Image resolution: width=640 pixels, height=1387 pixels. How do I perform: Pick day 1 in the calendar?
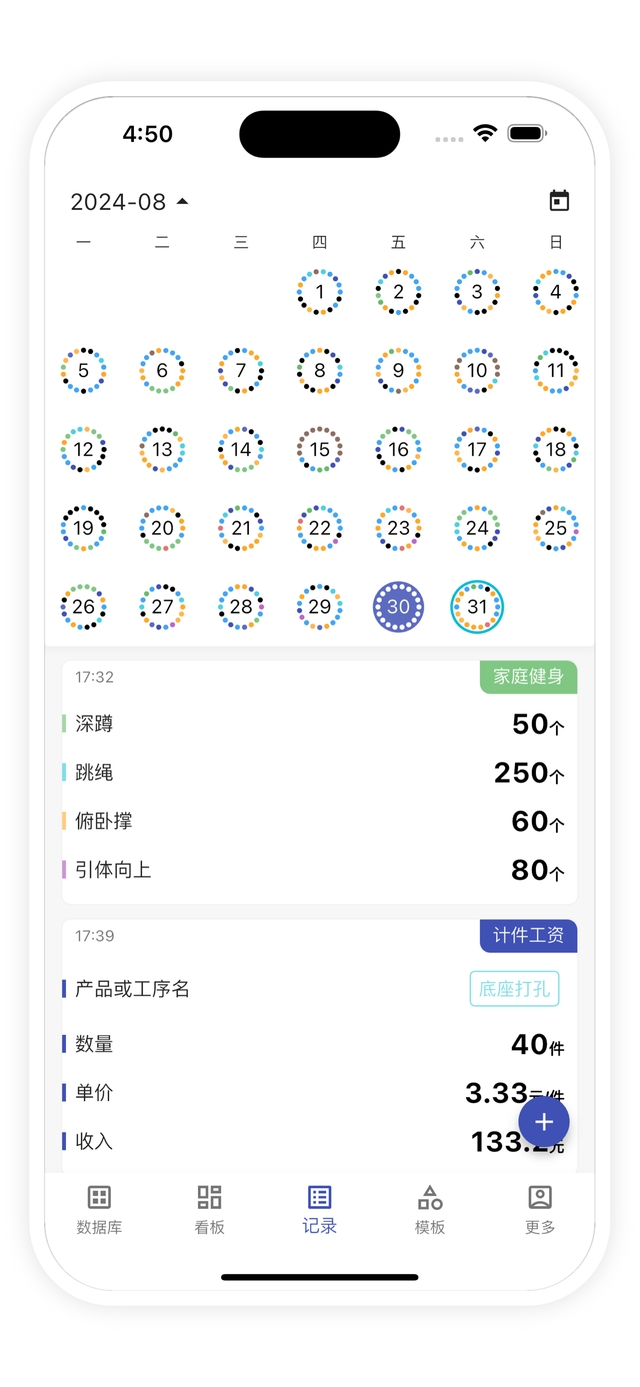[x=320, y=292]
